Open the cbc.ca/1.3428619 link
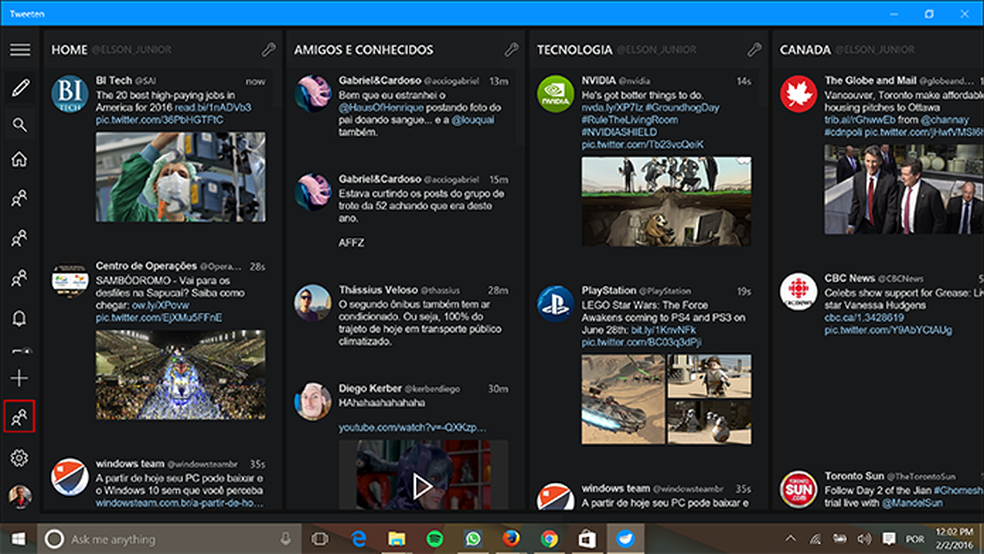The width and height of the screenshot is (984, 554). 864,317
